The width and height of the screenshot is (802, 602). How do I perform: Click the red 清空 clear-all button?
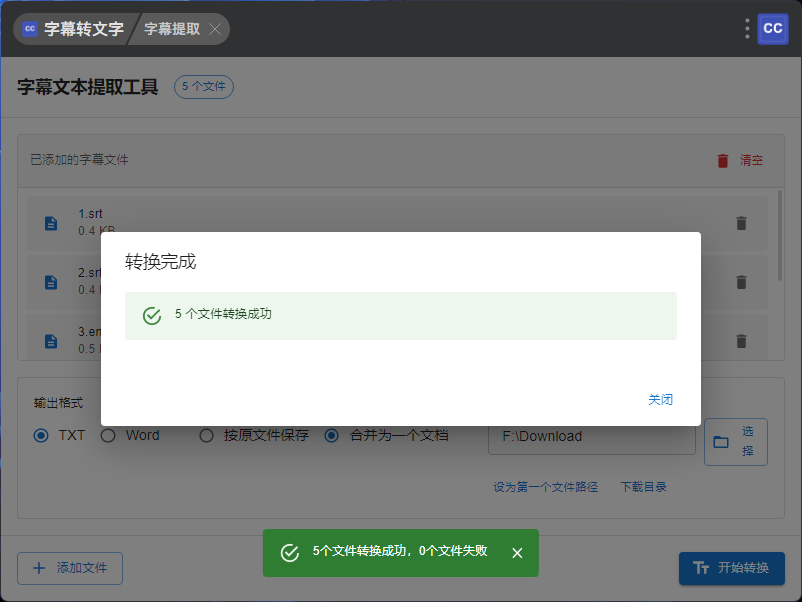pos(741,160)
